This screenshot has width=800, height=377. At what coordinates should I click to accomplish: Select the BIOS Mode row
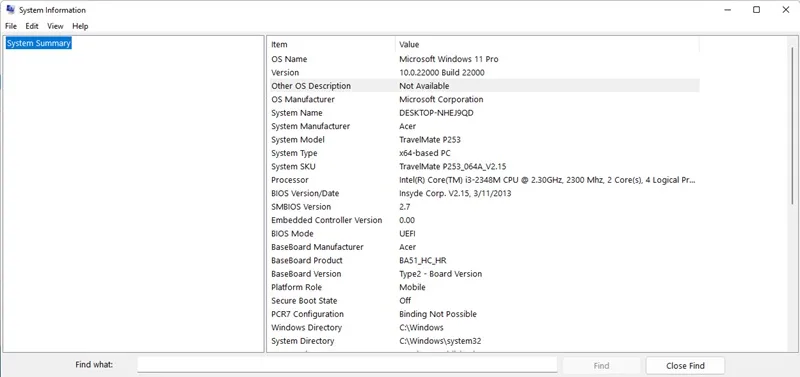(484, 234)
